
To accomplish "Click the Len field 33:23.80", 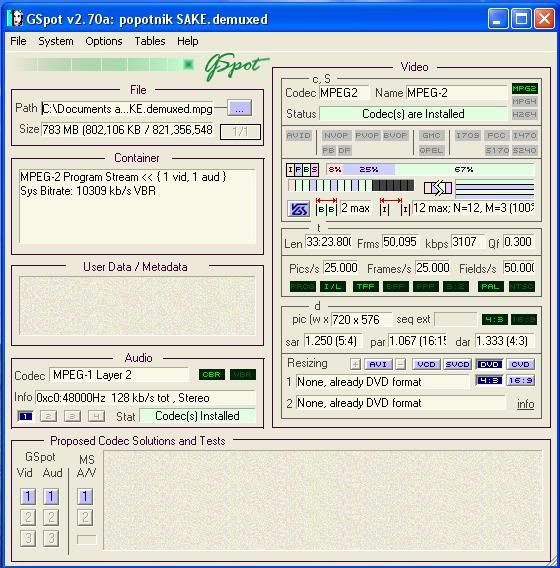I will (328, 242).
